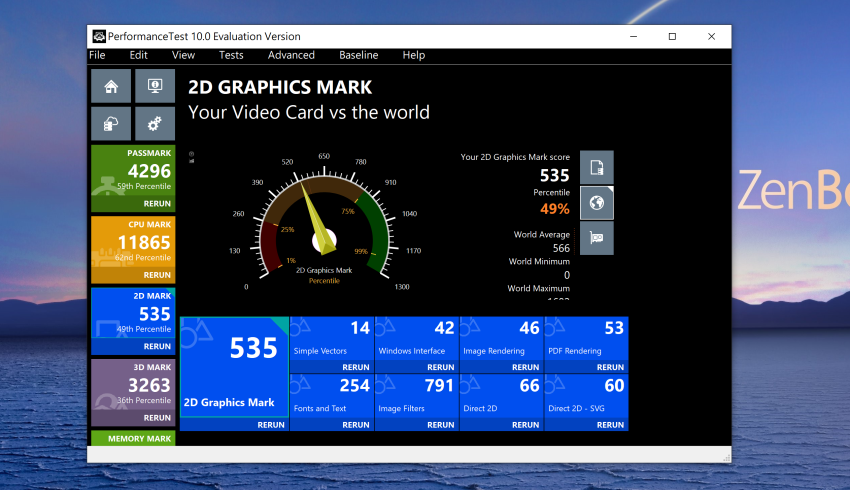Click the Direct 2D - SVG score 60
Image resolution: width=850 pixels, height=490 pixels.
tap(614, 386)
